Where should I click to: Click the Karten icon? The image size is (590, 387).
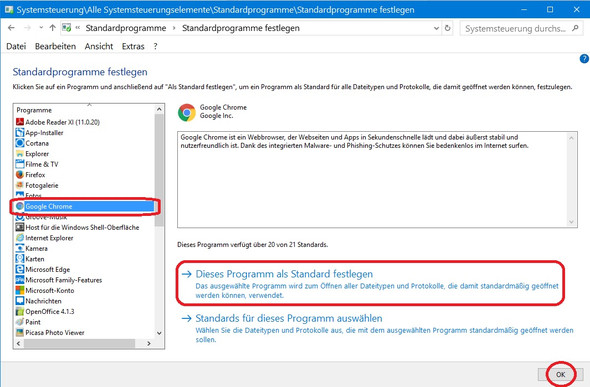click(20, 259)
